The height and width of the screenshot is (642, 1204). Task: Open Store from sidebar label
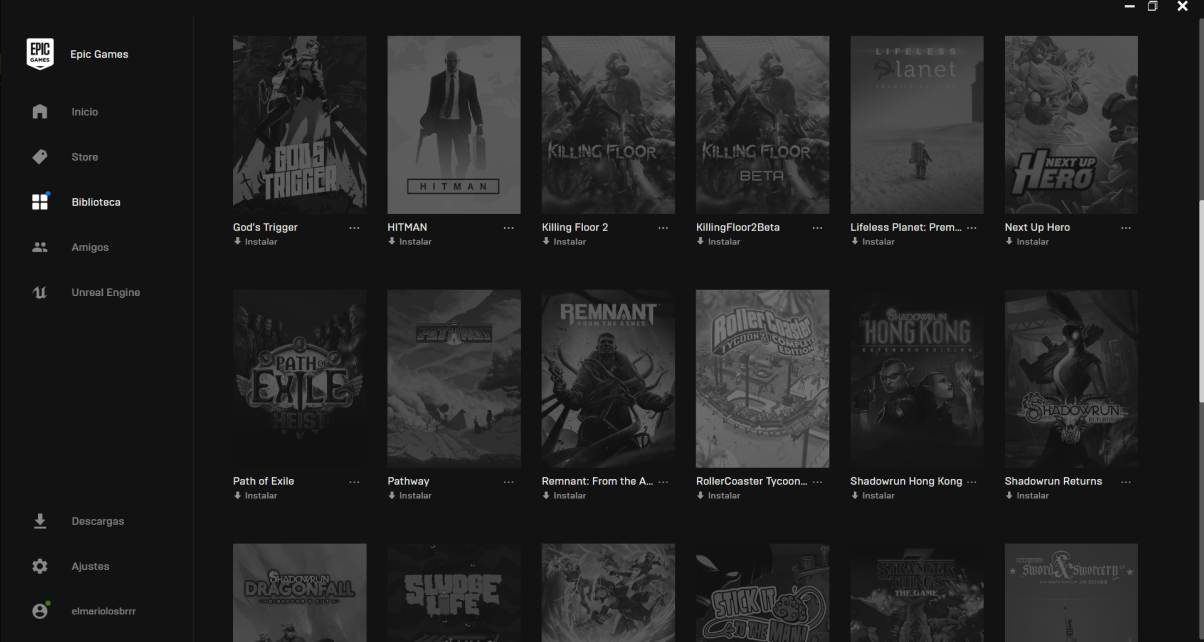click(x=85, y=157)
